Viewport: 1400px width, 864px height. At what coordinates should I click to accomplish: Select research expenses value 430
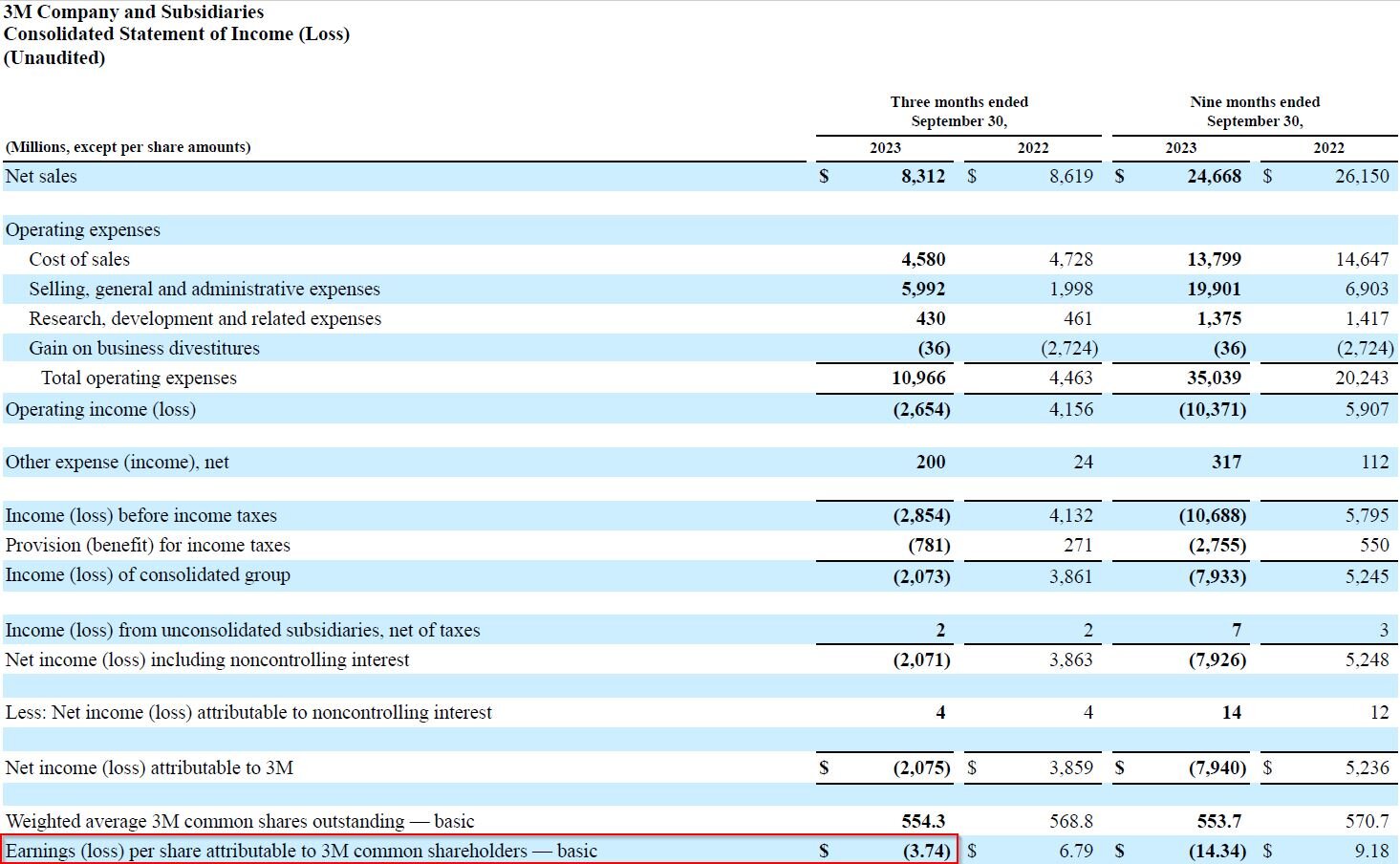pyautogui.click(x=930, y=318)
